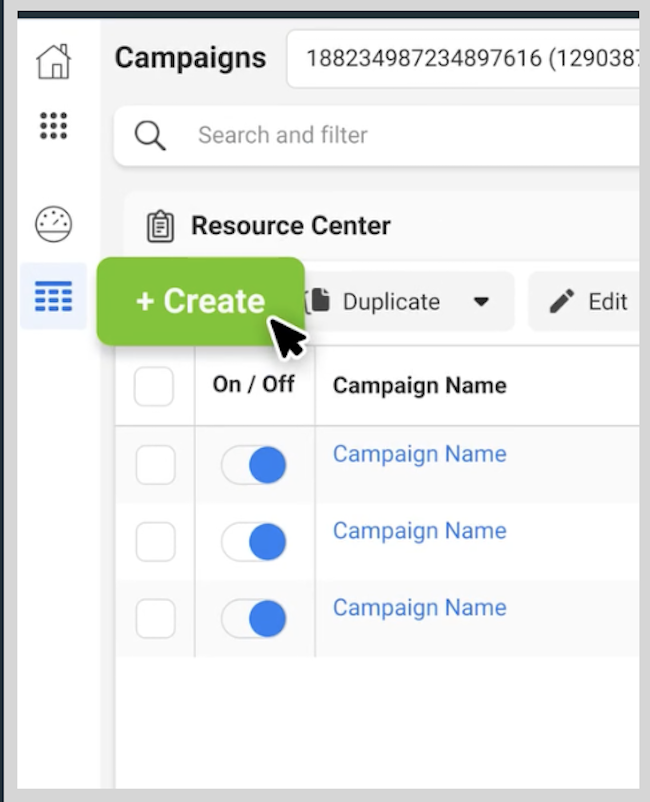650x802 pixels.
Task: Open the ad account selector dropdown
Action: coord(463,58)
